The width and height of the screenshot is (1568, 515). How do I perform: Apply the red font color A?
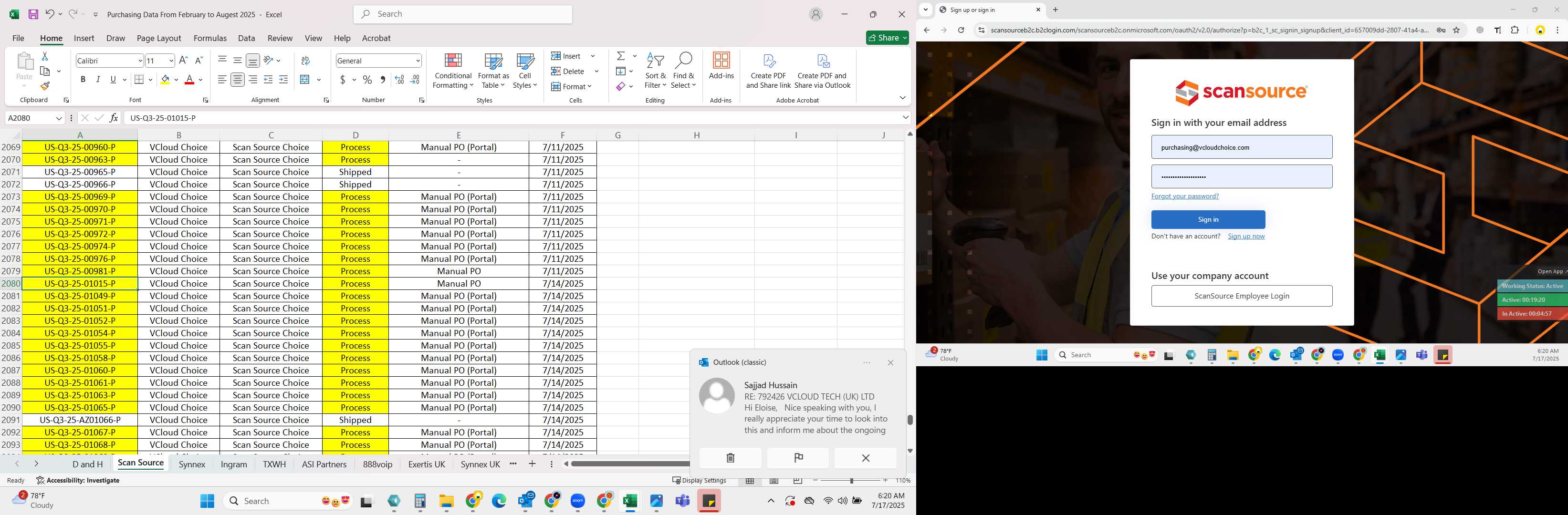189,80
